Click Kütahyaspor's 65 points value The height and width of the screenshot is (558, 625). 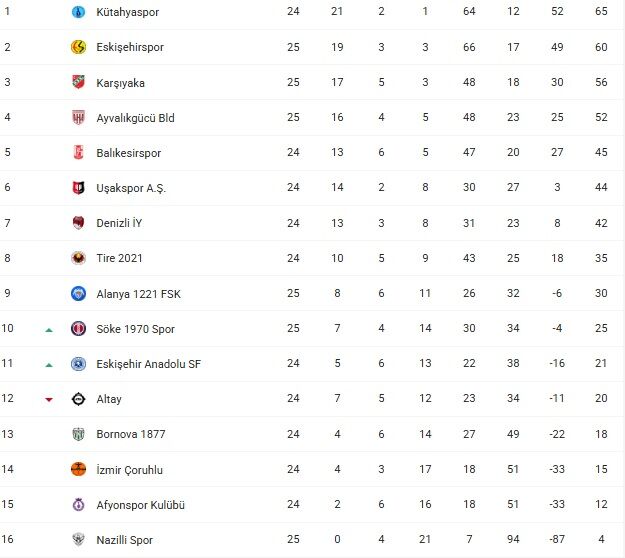pos(602,12)
